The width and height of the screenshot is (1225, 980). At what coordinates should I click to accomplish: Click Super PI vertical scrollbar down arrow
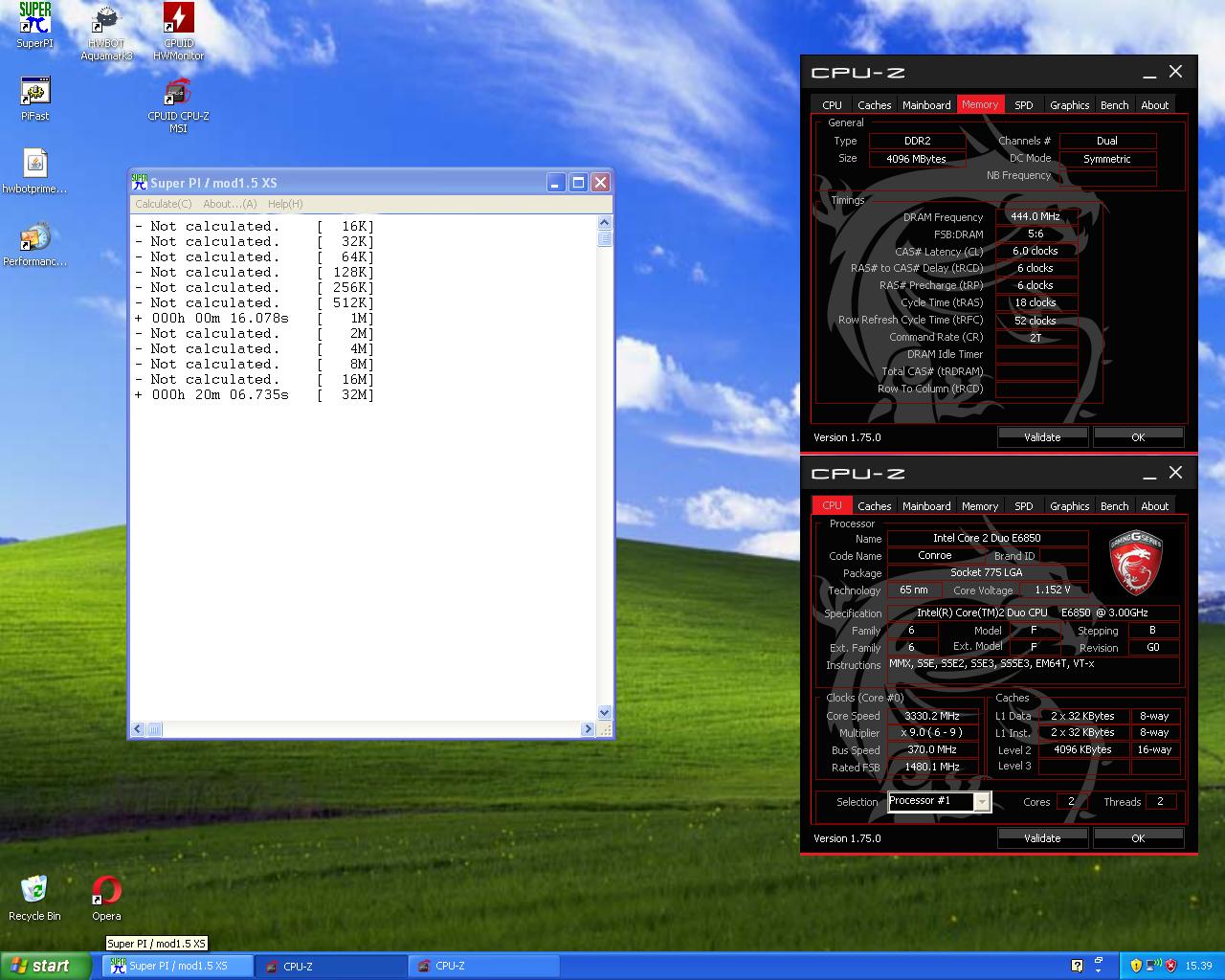point(604,712)
